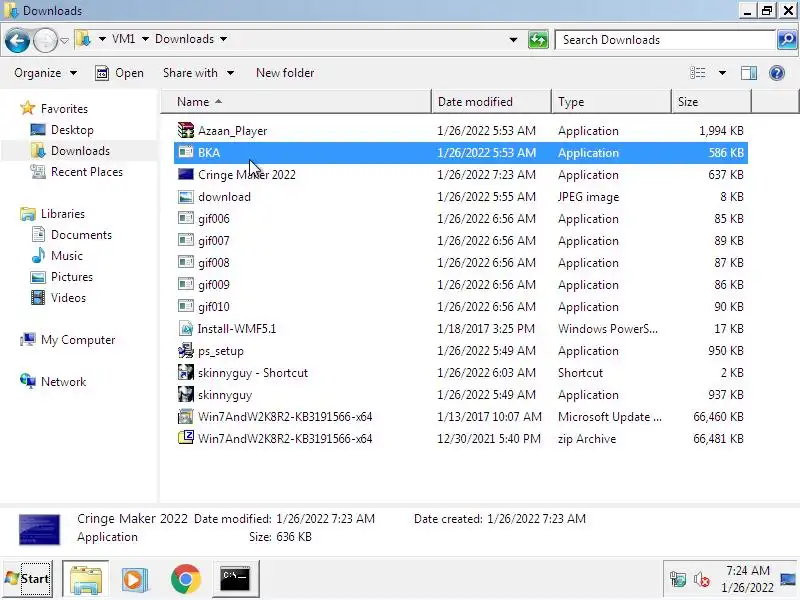Open address bar previous locations dropdown
This screenshot has height=600, width=800.
tap(513, 40)
